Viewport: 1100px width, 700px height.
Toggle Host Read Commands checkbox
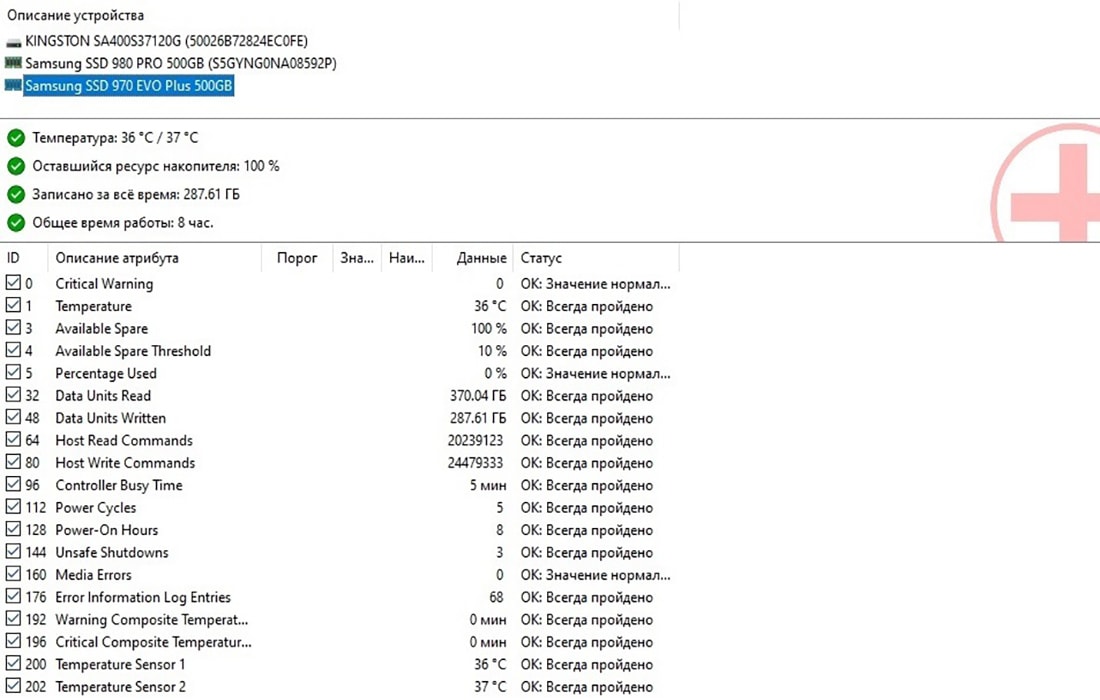(x=13, y=440)
